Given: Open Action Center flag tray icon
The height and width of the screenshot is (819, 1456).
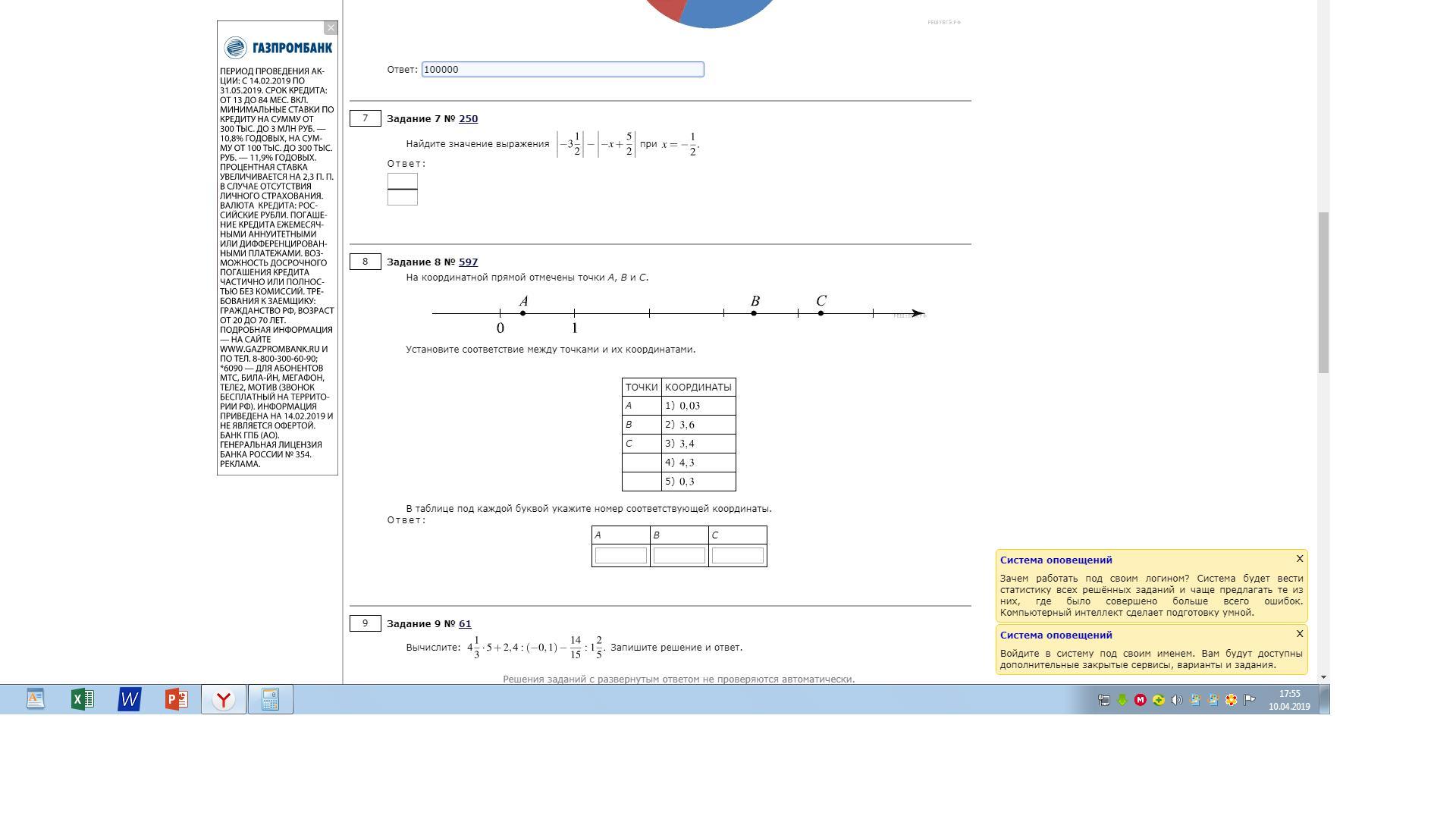Looking at the screenshot, I should 1249,700.
